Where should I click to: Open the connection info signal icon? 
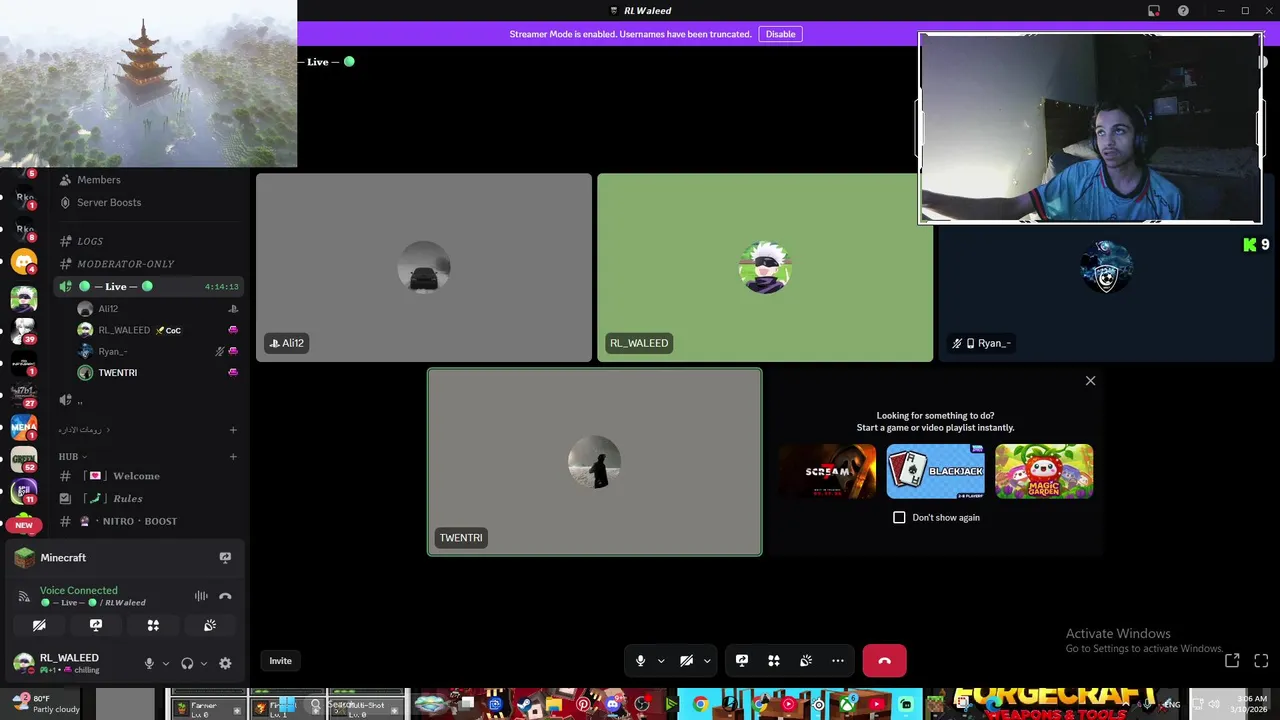24,596
